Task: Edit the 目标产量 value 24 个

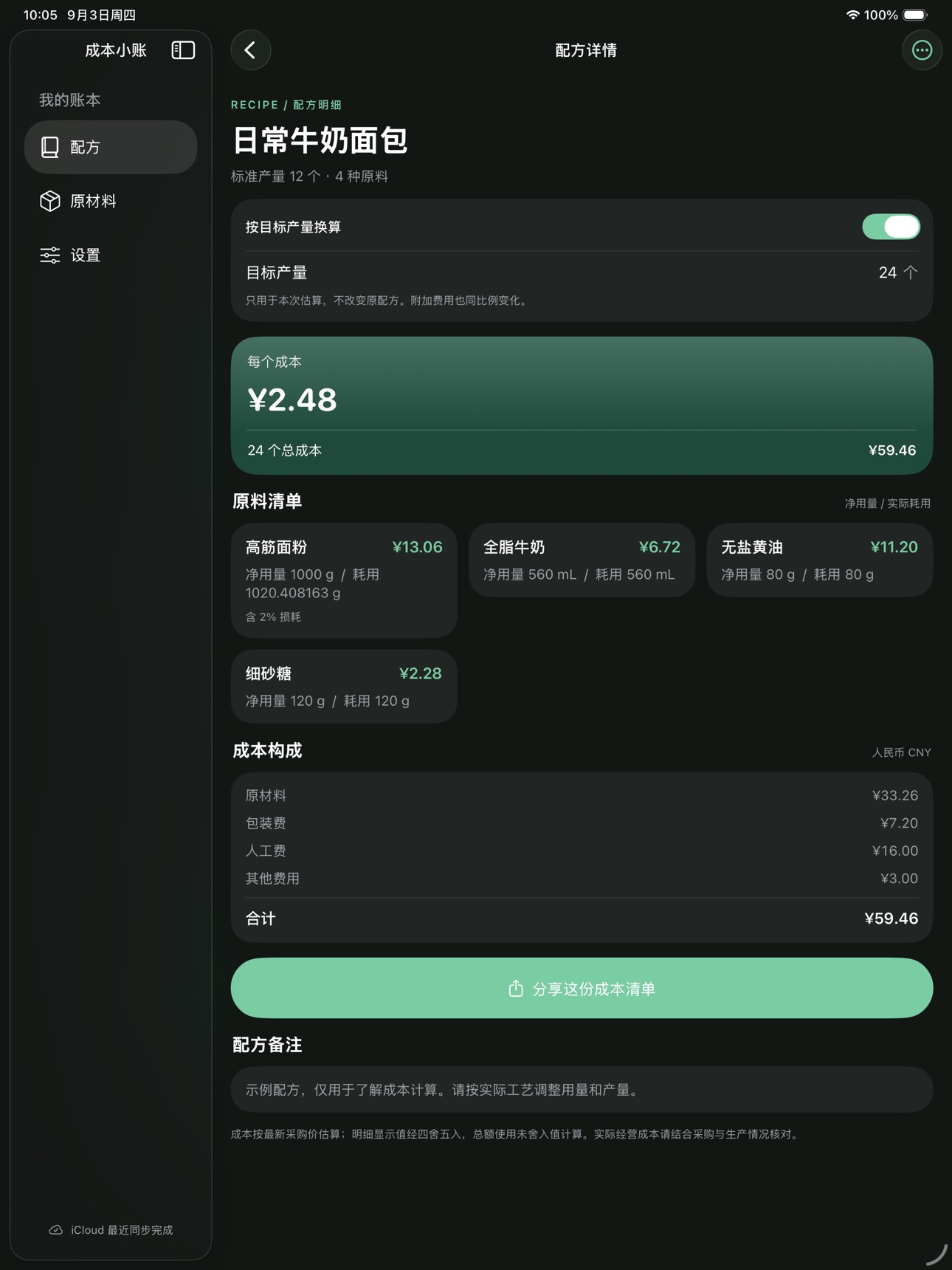Action: pyautogui.click(x=898, y=273)
